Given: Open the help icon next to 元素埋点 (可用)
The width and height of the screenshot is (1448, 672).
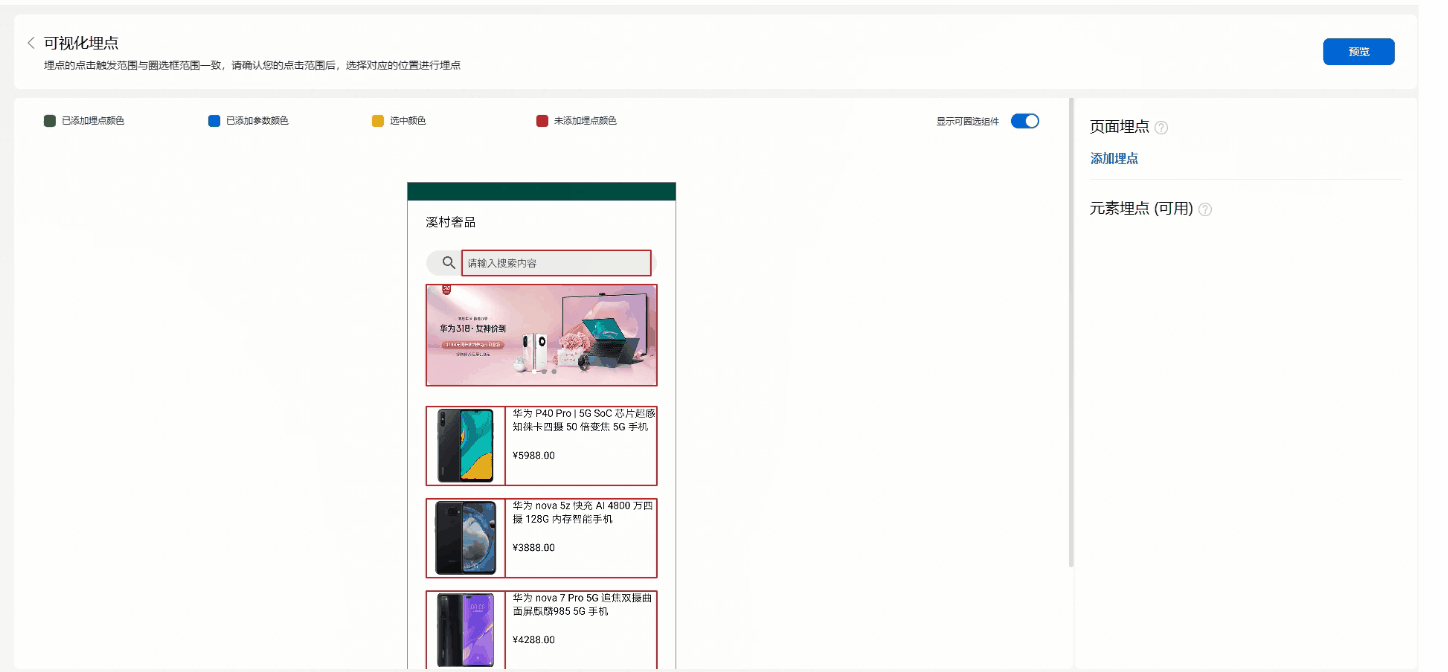Looking at the screenshot, I should point(1205,210).
